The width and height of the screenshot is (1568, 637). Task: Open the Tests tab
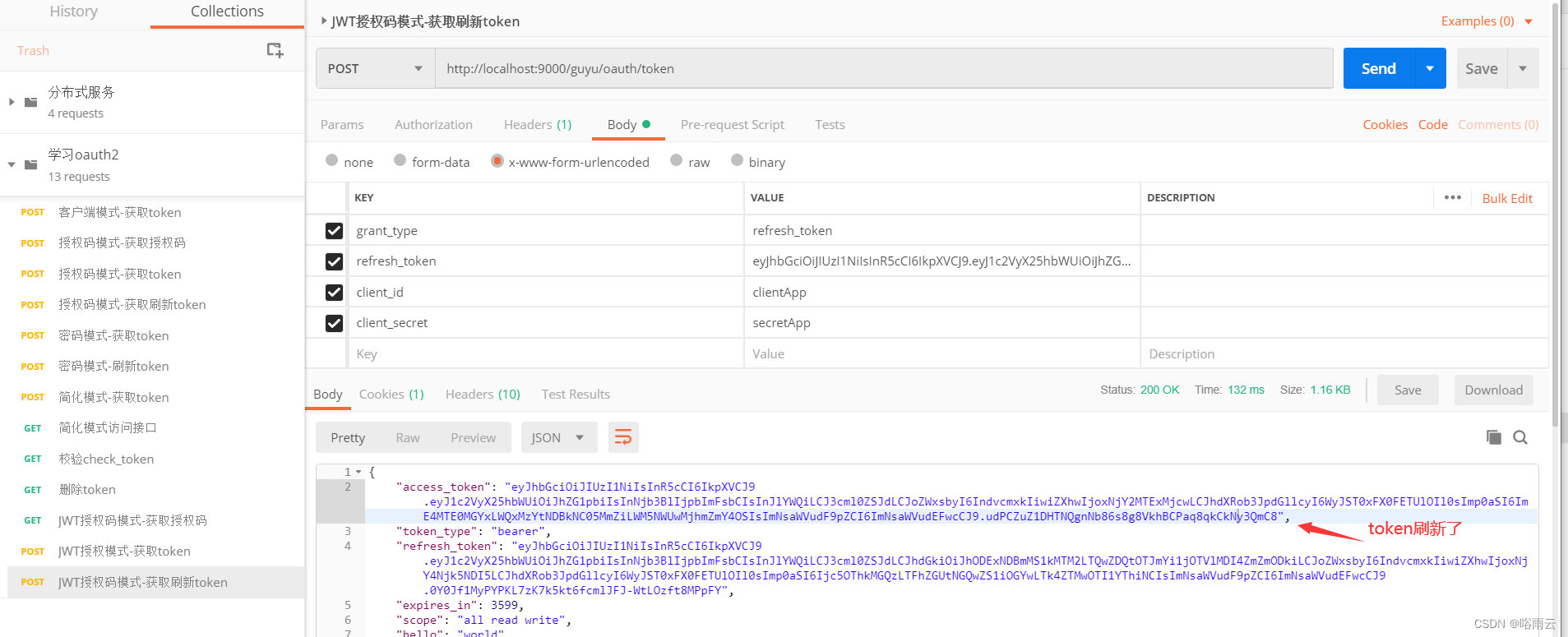[x=830, y=124]
